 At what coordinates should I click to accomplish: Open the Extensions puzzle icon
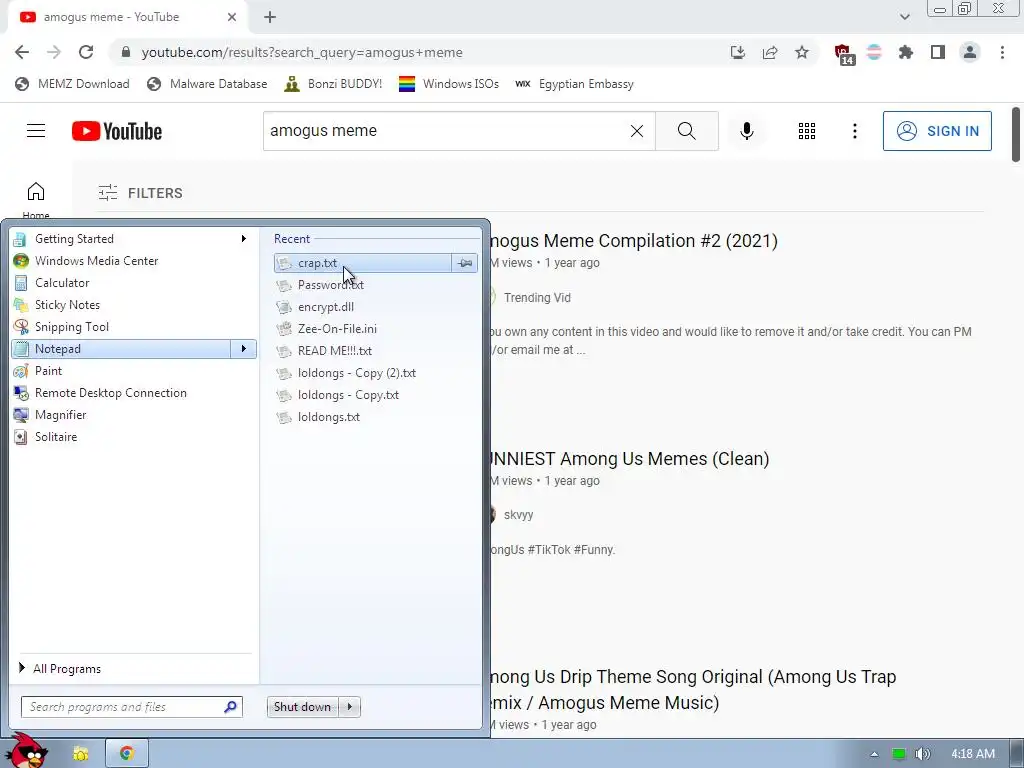click(906, 52)
